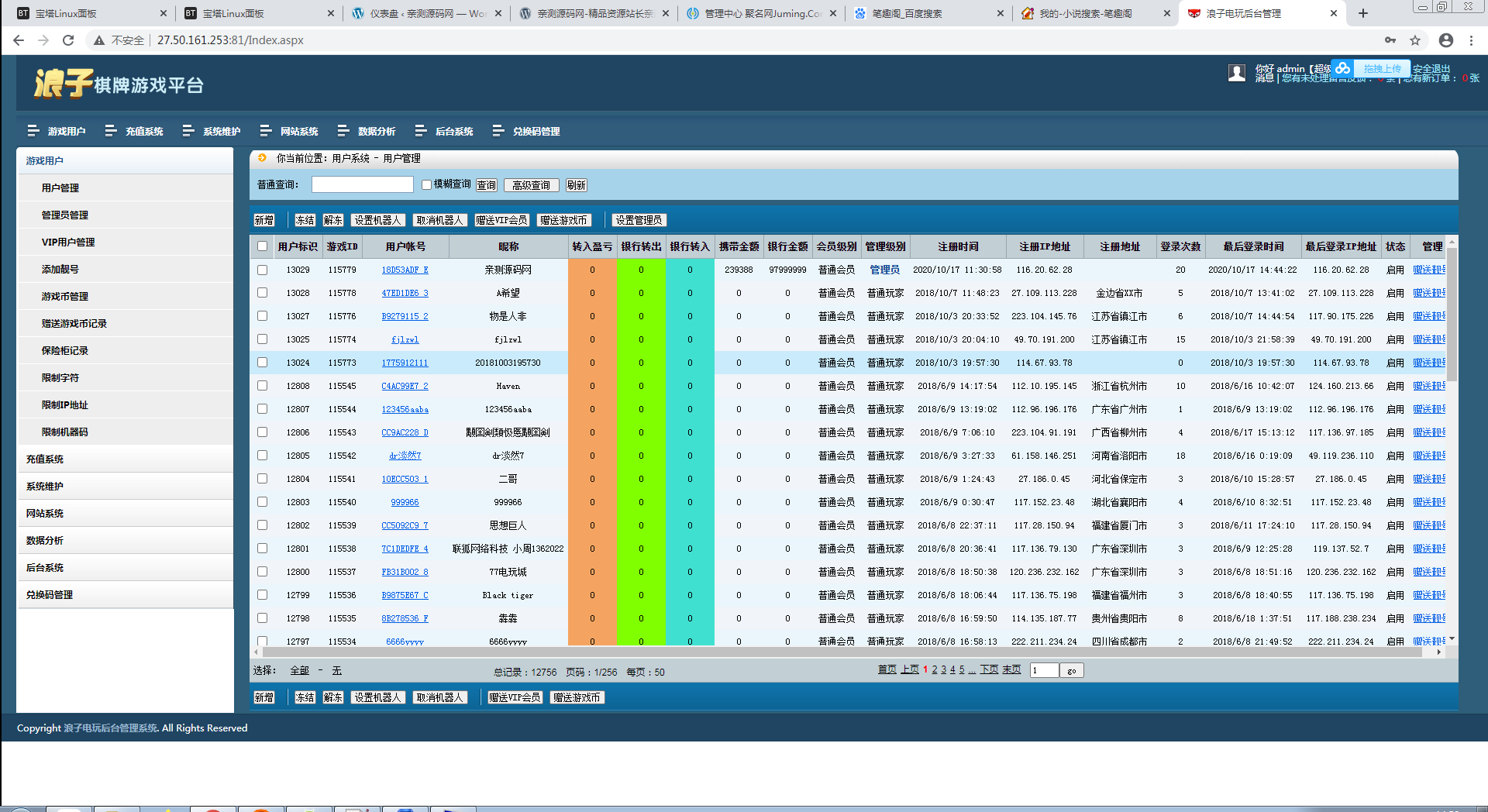The height and width of the screenshot is (812, 1488).
Task: Click the browser reload icon
Action: coord(68,40)
